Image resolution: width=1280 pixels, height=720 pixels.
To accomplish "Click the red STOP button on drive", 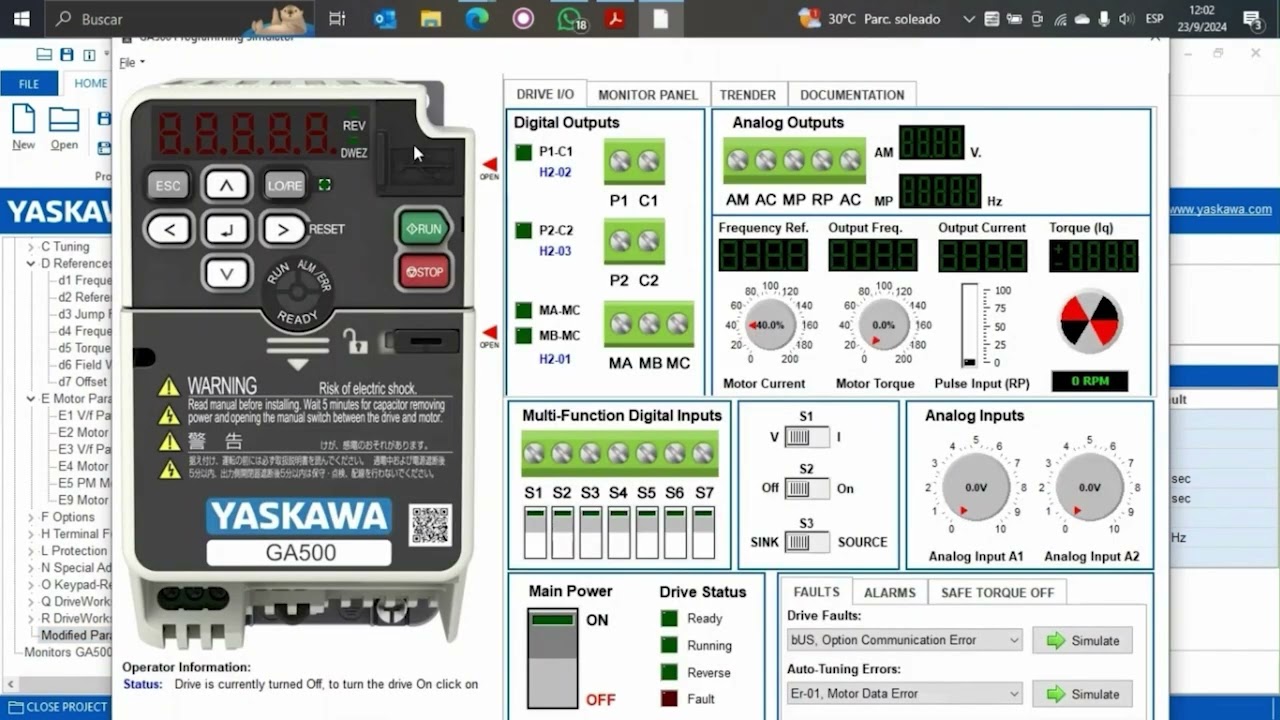I will (x=424, y=271).
